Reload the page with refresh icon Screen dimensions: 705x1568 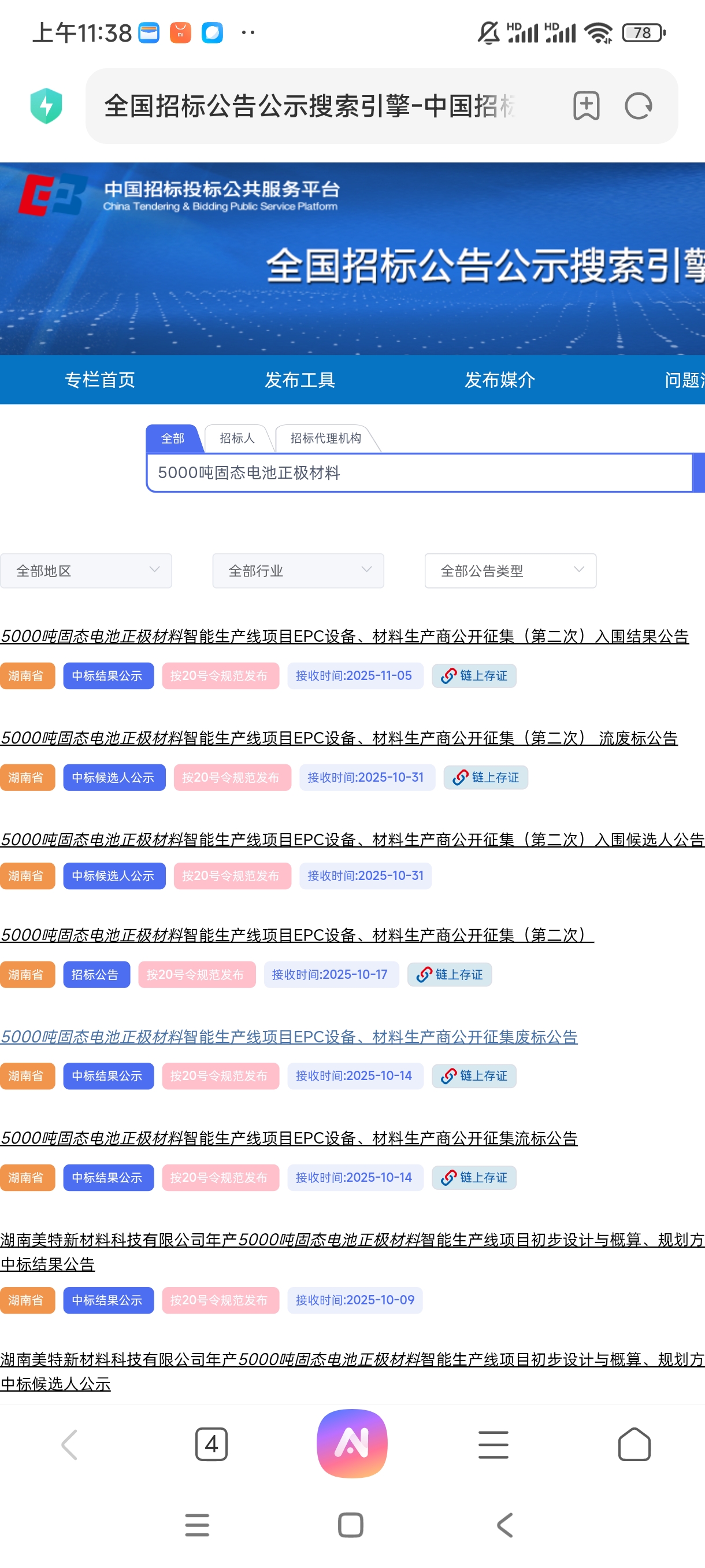638,106
